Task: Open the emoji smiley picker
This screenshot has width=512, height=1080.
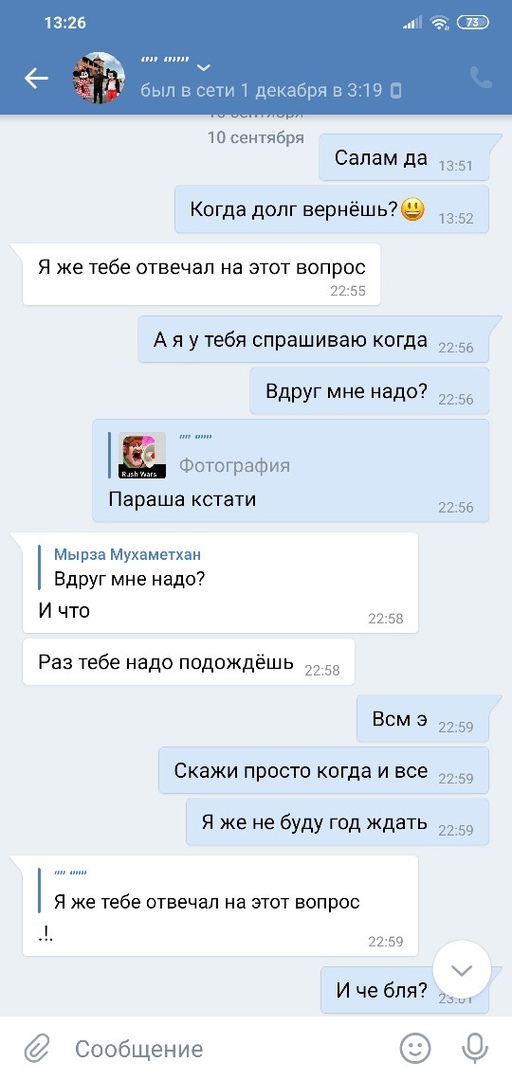Action: tap(415, 1048)
